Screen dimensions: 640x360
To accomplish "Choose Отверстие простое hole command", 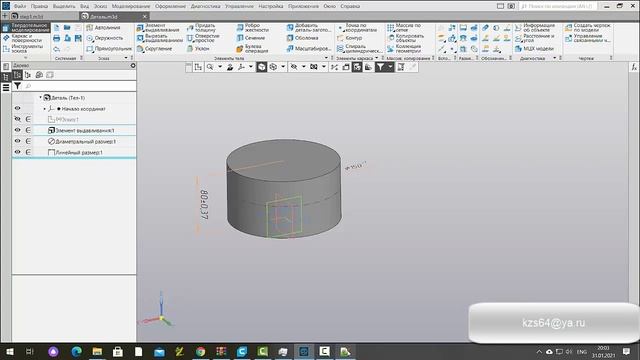I will (203, 38).
